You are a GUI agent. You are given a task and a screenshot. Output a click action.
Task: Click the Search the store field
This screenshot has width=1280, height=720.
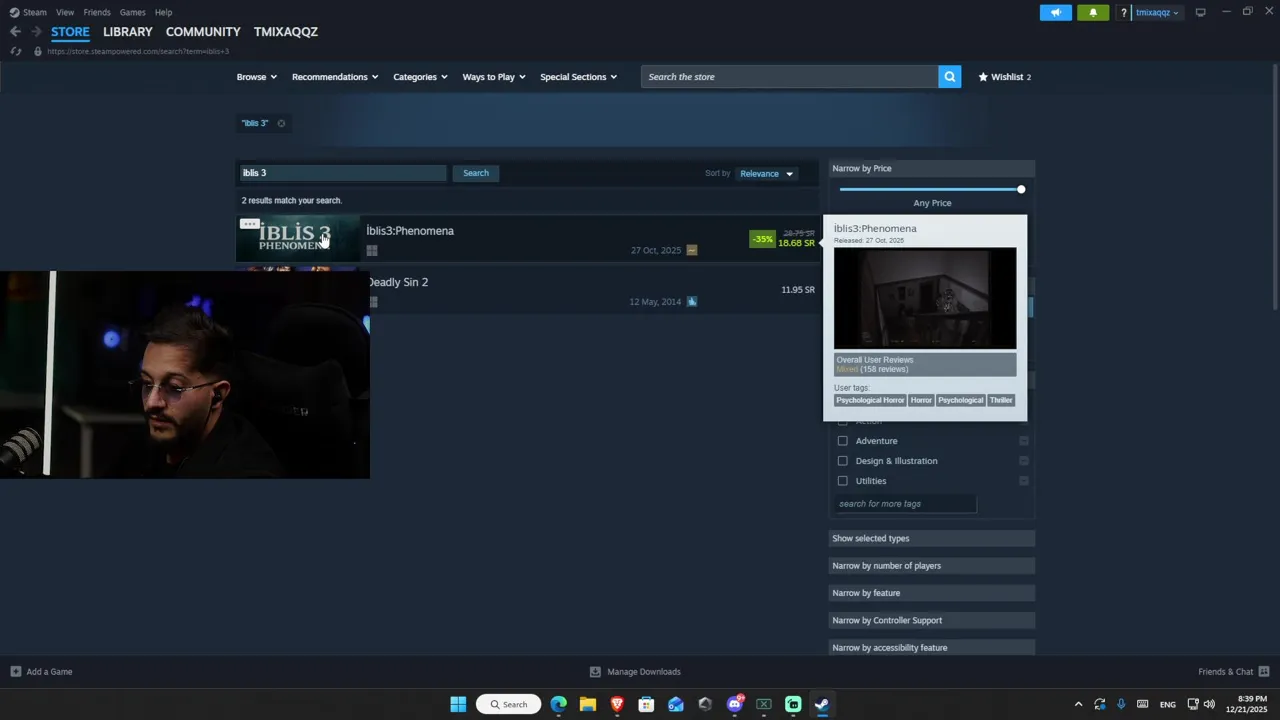pos(790,77)
